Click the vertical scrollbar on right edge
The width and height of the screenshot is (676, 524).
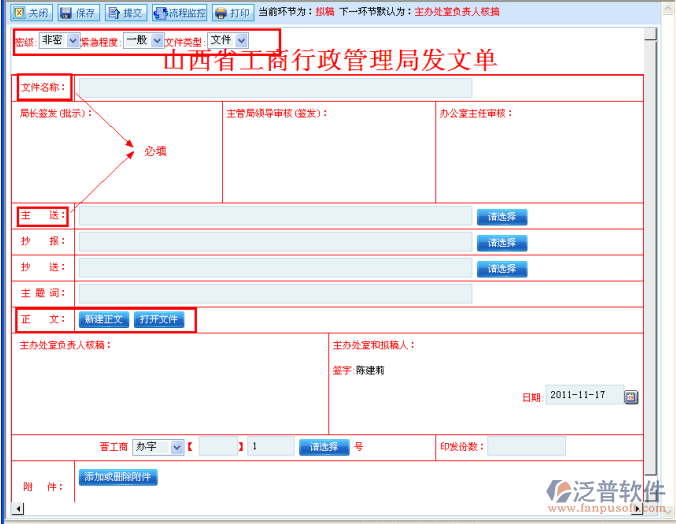651,250
